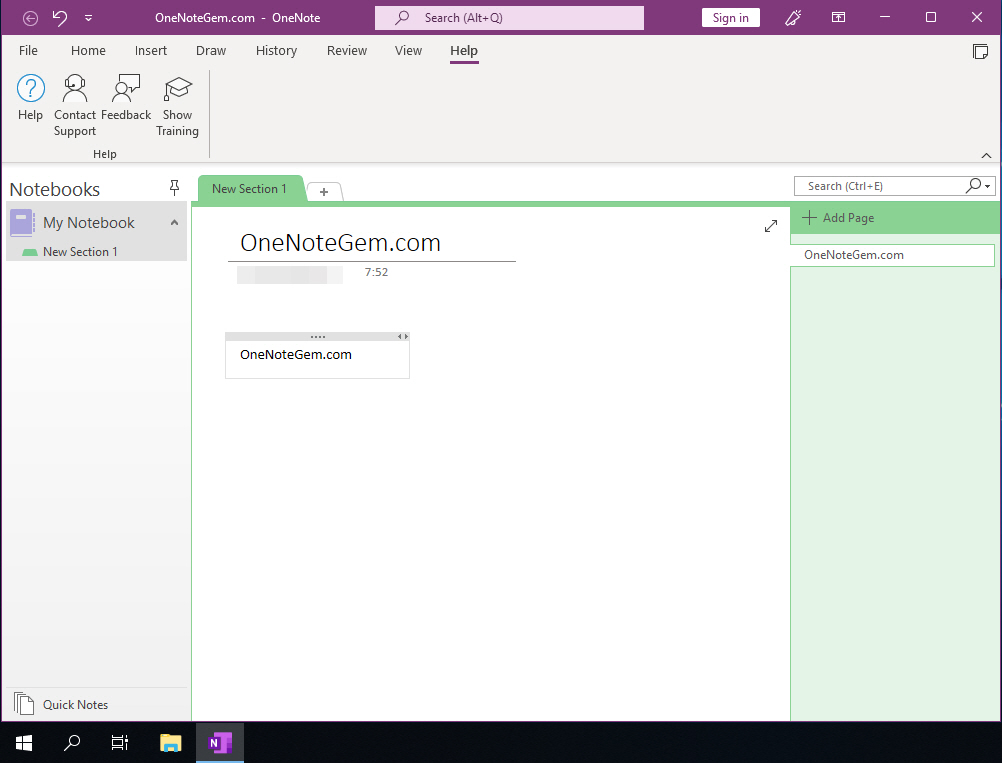Click the 7:52 page time stamp
The image size is (1002, 763).
coord(376,272)
